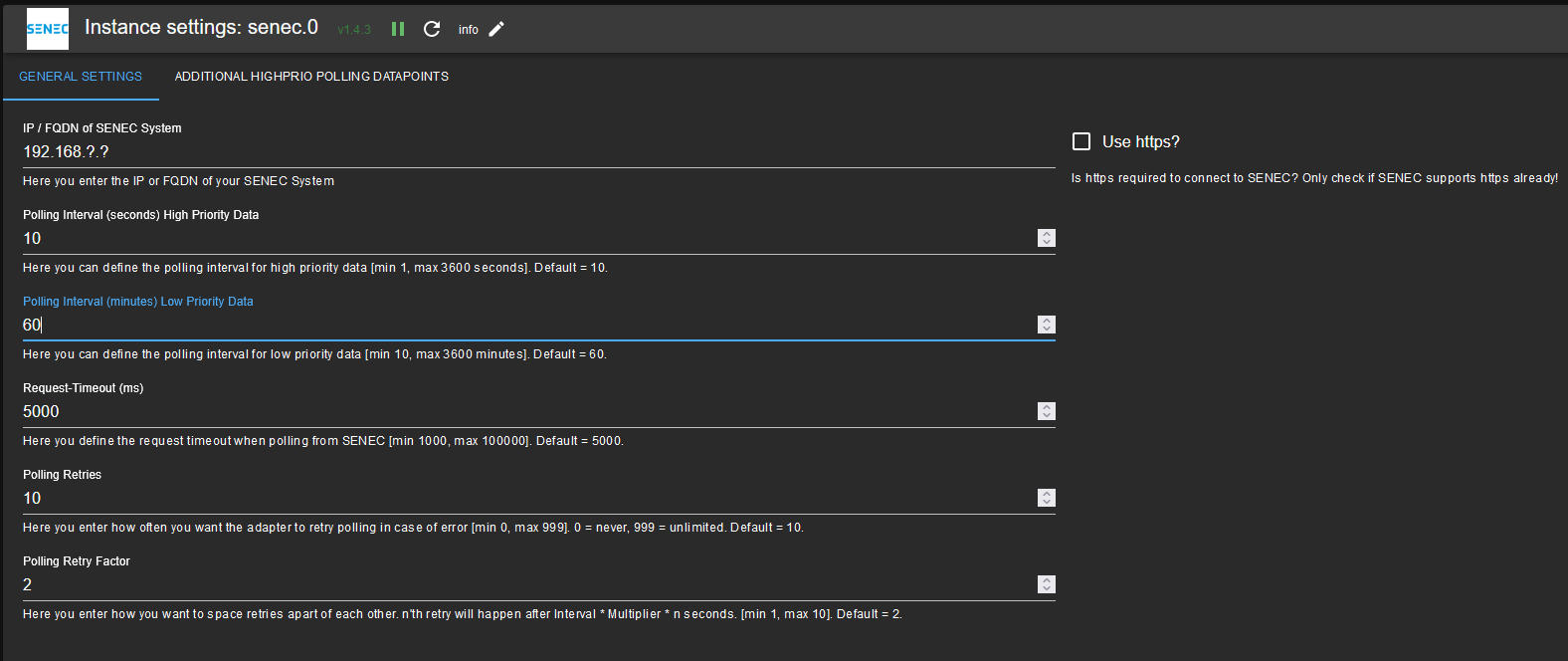
Task: Click the Polling Retry Factor spinner
Action: (x=1046, y=584)
